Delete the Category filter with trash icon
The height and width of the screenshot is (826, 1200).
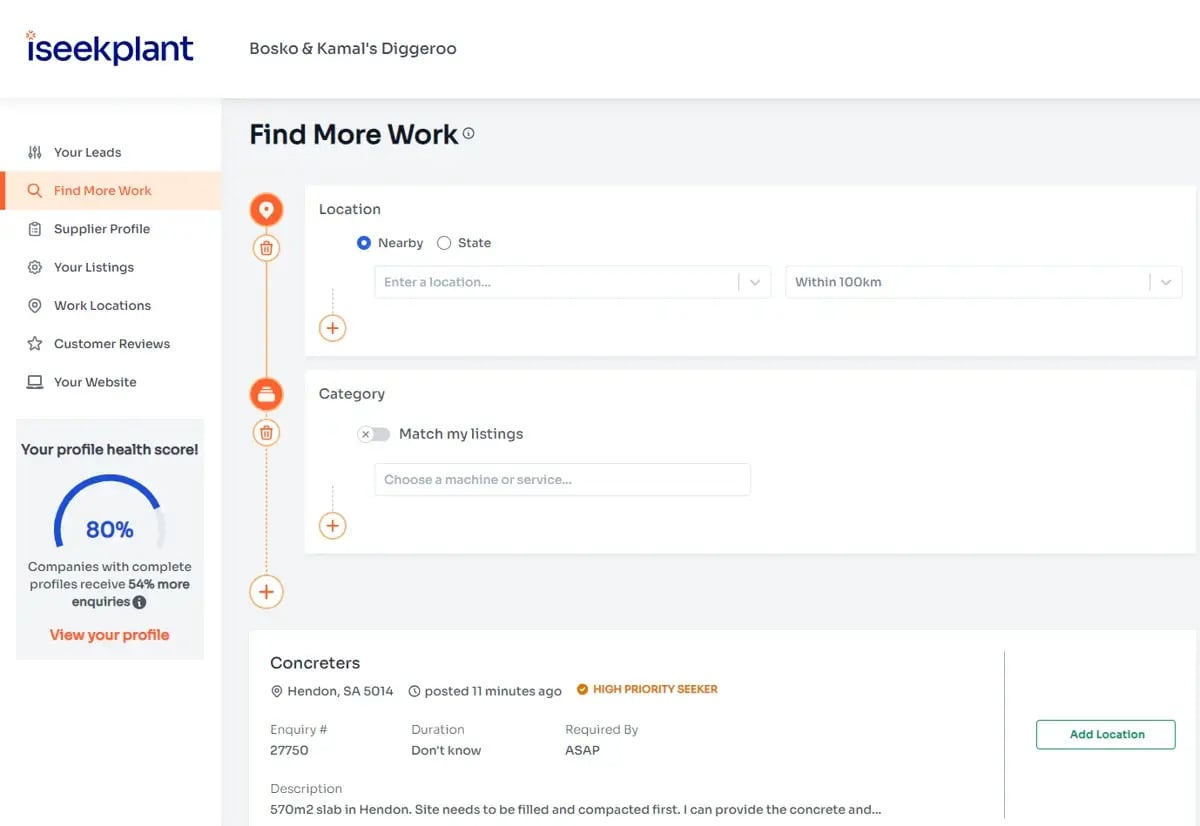[x=266, y=433]
